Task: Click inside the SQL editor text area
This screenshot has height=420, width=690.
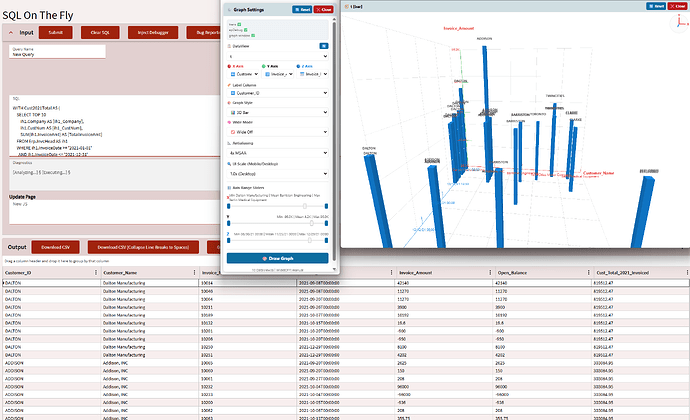Action: [x=115, y=126]
